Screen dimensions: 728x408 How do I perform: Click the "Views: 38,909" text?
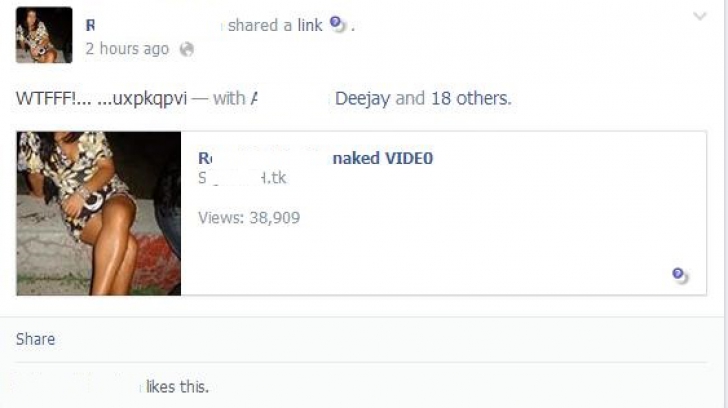(249, 217)
